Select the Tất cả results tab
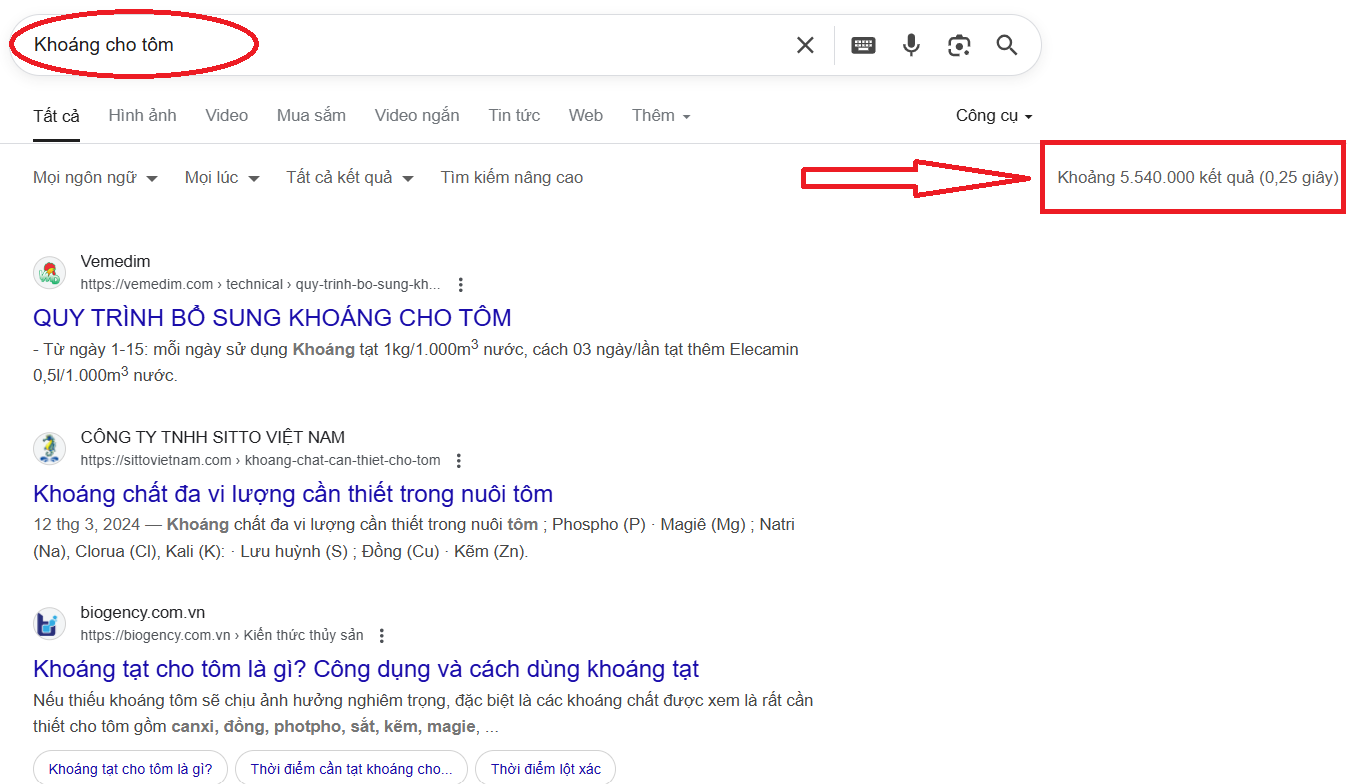Screen dimensions: 1347x784 (56, 116)
